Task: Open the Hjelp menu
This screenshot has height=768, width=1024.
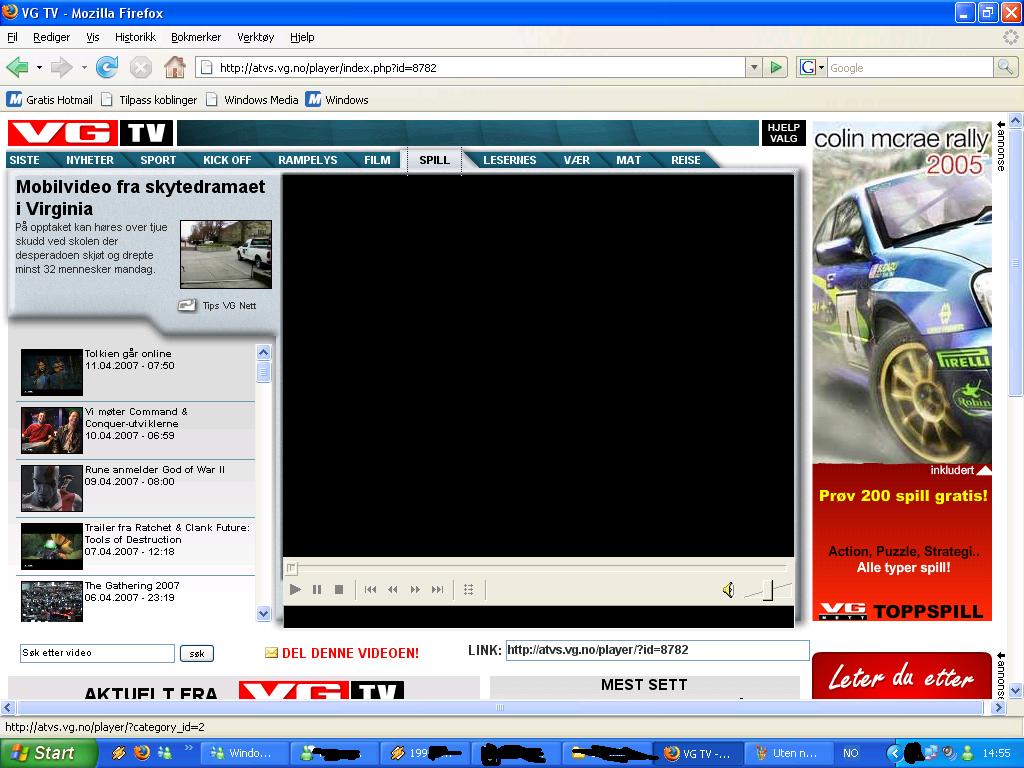Action: [x=302, y=37]
